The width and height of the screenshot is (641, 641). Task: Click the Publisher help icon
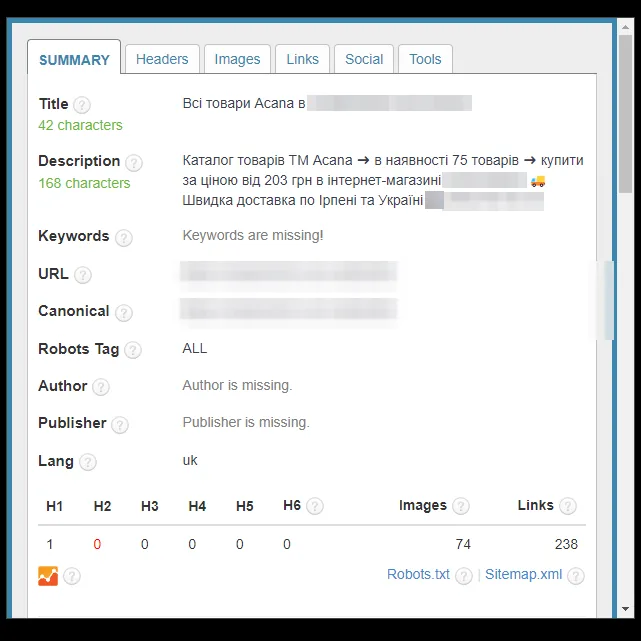[x=120, y=425]
